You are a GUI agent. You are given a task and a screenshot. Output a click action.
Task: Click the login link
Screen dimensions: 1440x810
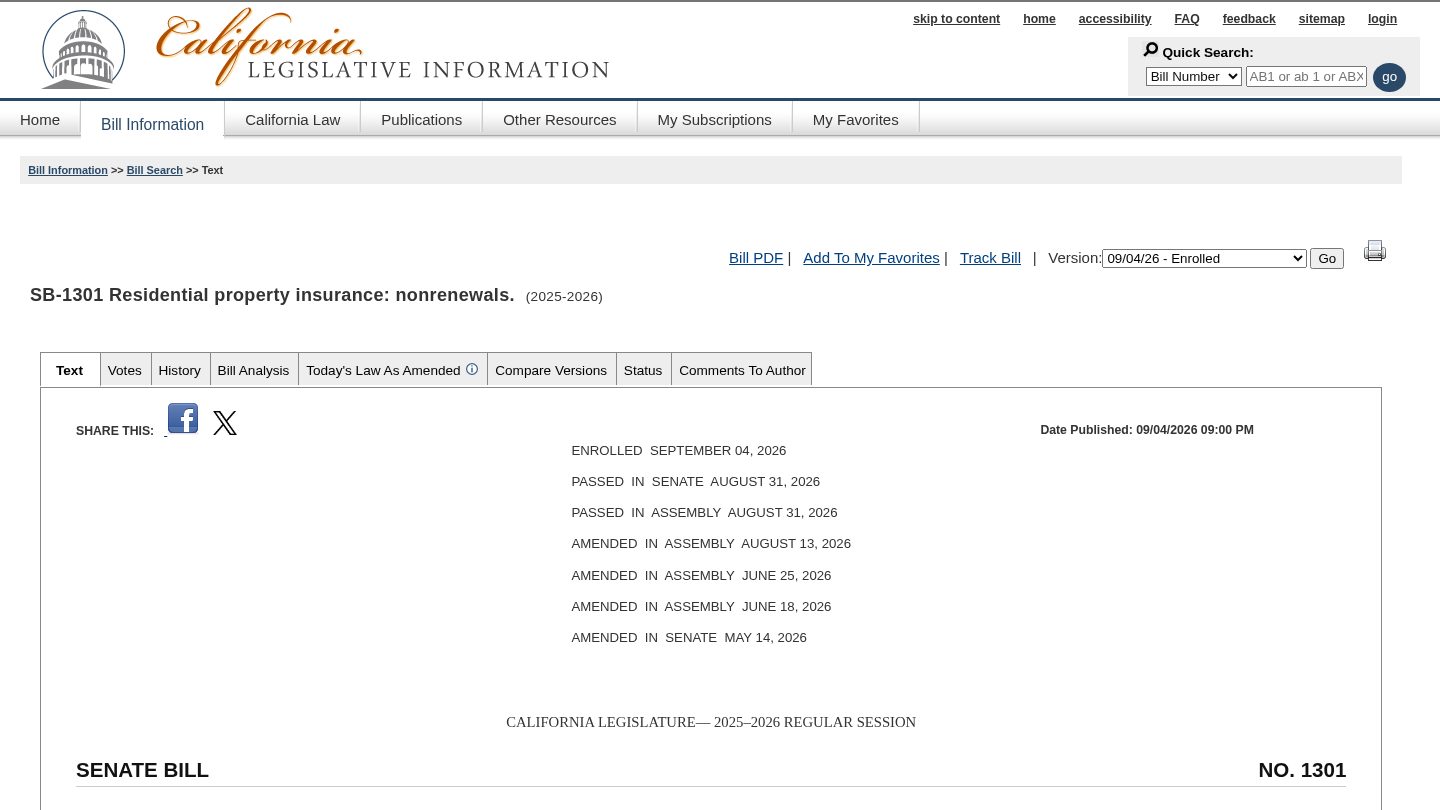[1383, 19]
